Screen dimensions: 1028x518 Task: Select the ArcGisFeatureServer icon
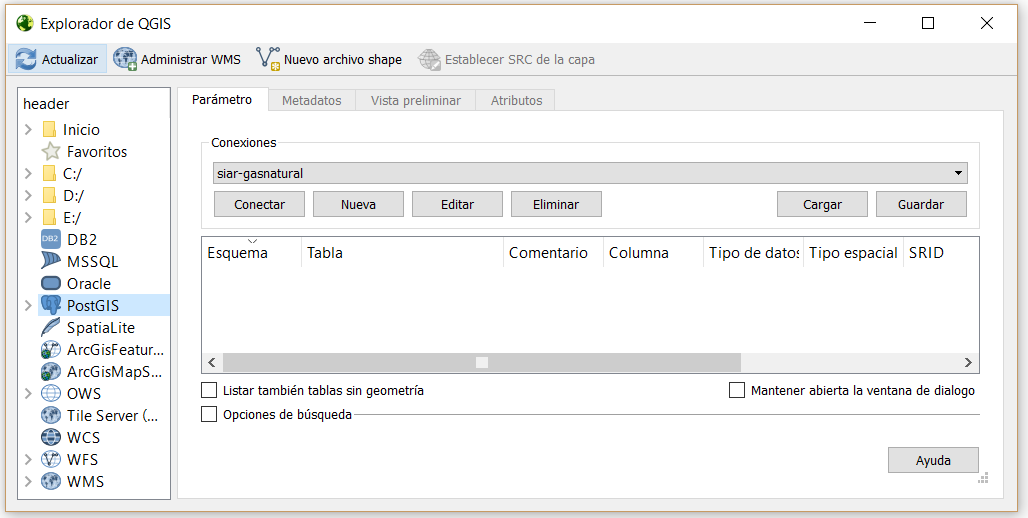click(50, 349)
